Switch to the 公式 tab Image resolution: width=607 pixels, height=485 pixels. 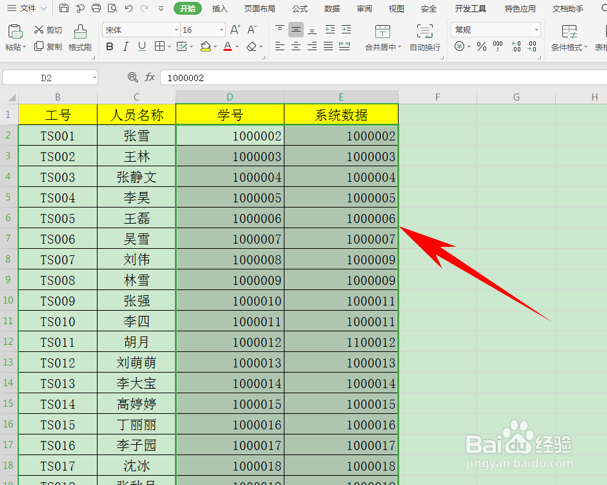click(x=300, y=9)
